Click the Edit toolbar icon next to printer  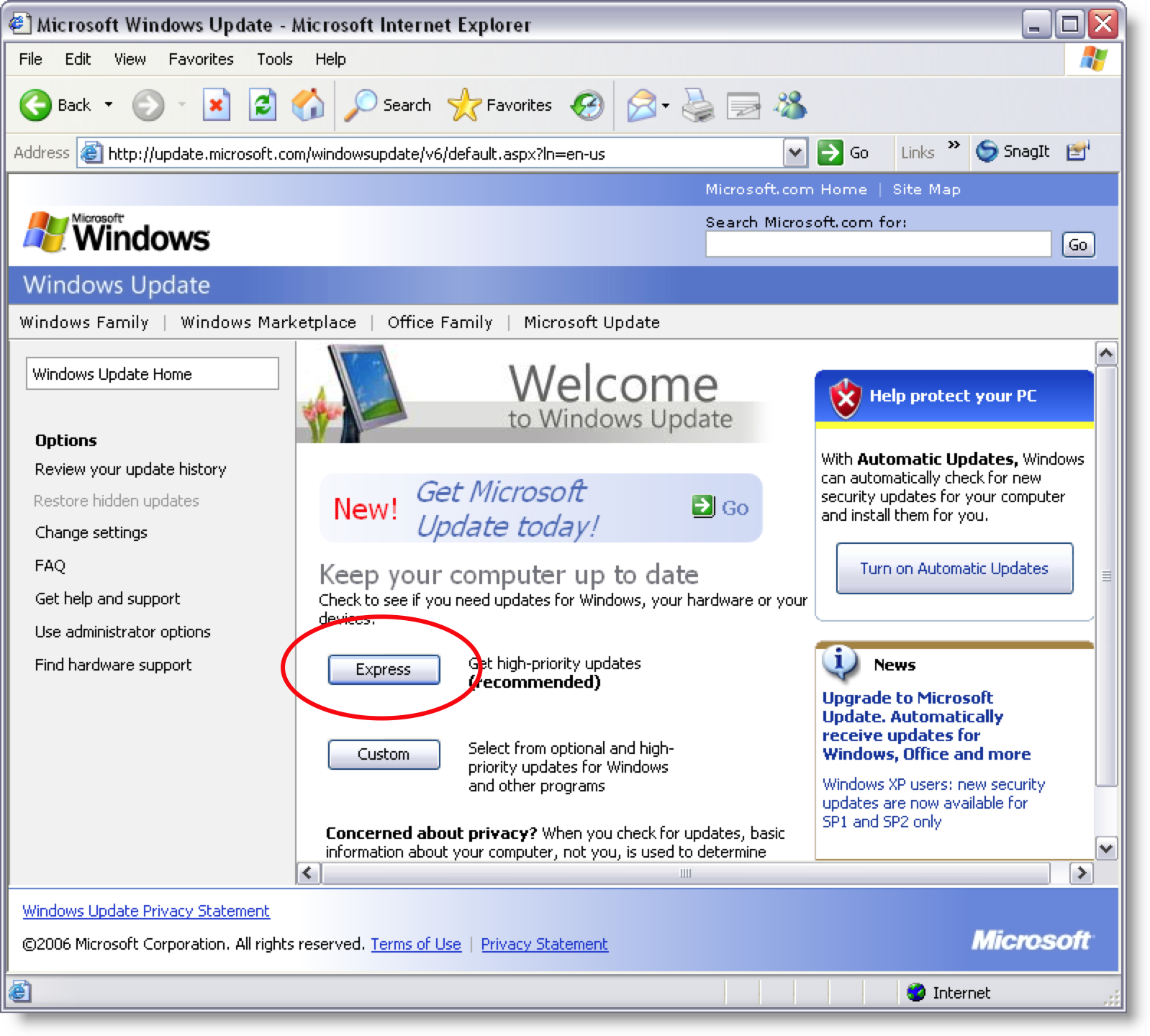tap(743, 105)
